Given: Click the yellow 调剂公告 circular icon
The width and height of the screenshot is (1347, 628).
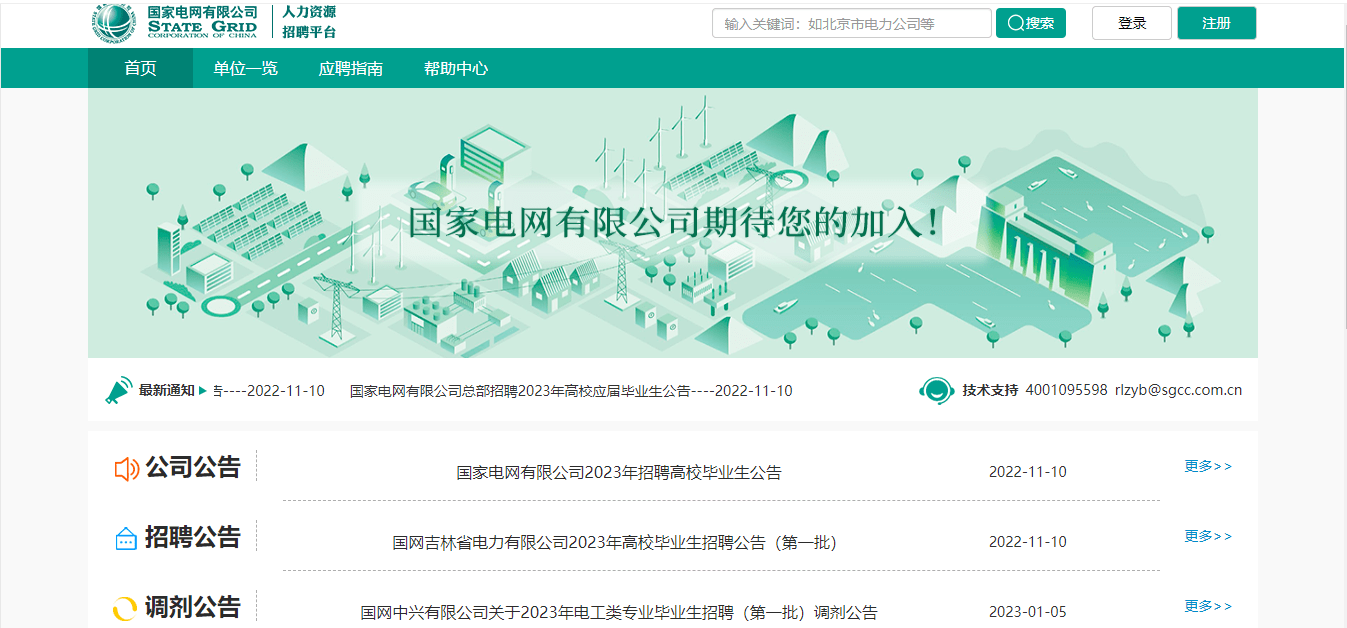Looking at the screenshot, I should click(x=125, y=608).
